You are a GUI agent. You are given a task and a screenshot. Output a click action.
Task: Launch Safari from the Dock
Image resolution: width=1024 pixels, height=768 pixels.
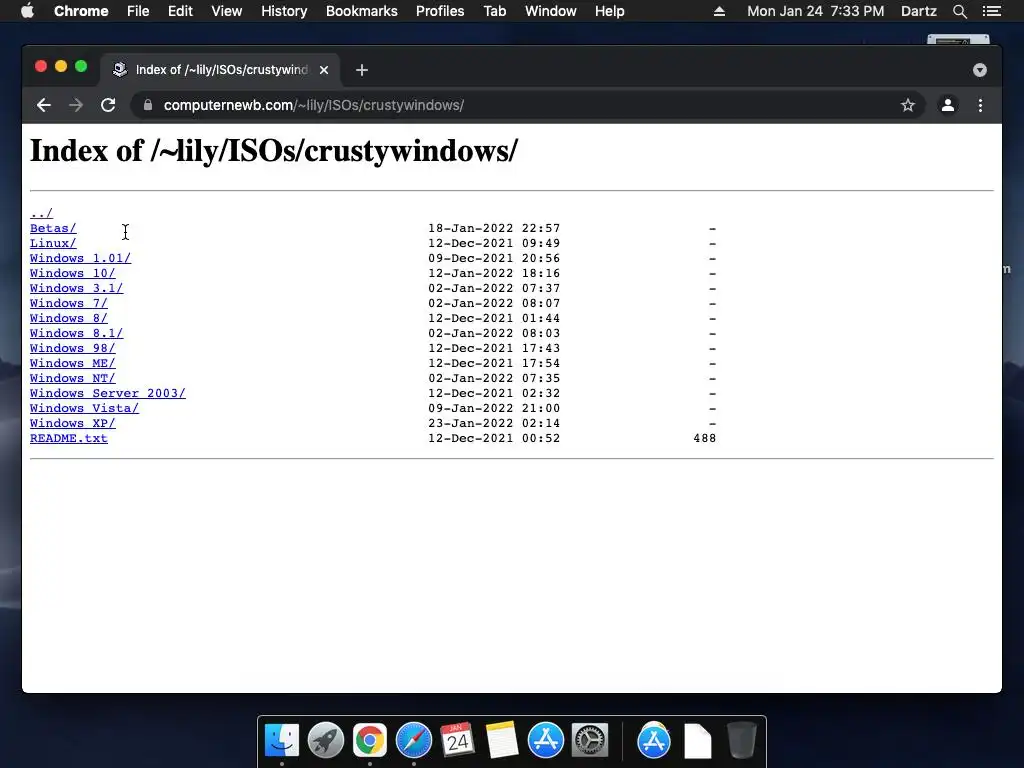pyautogui.click(x=413, y=741)
